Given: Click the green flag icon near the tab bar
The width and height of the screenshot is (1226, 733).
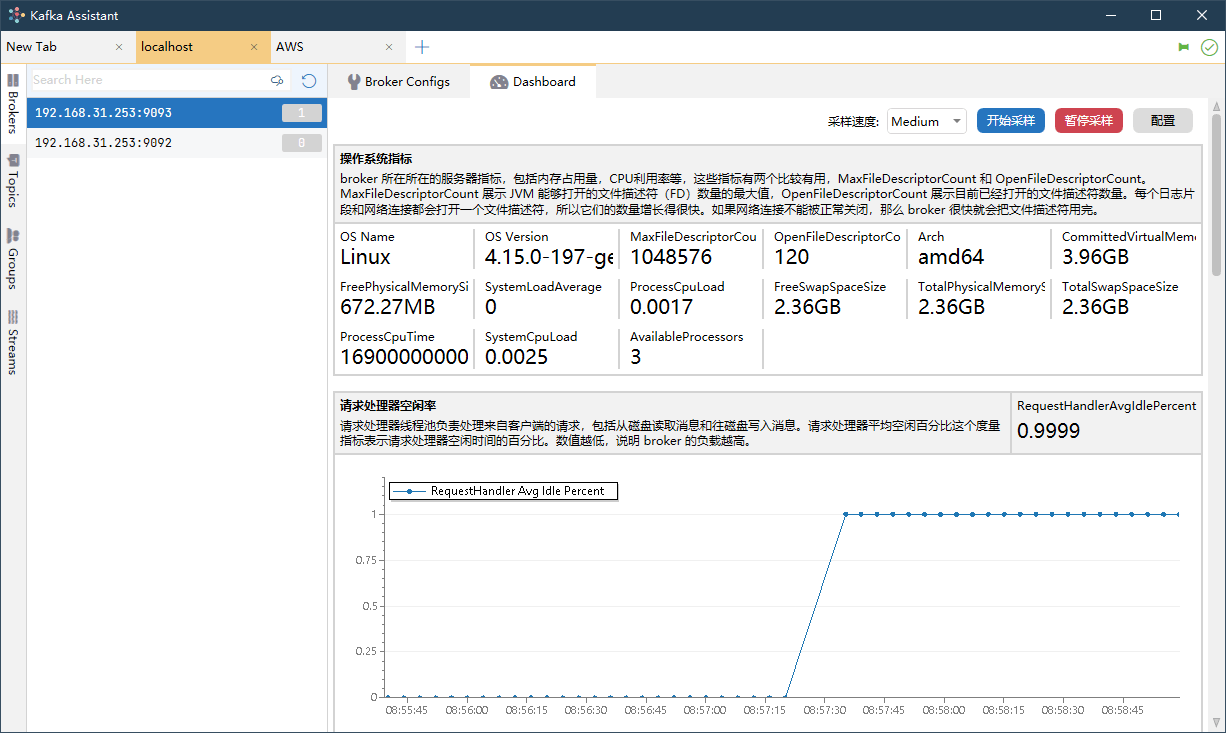Looking at the screenshot, I should (x=1183, y=46).
